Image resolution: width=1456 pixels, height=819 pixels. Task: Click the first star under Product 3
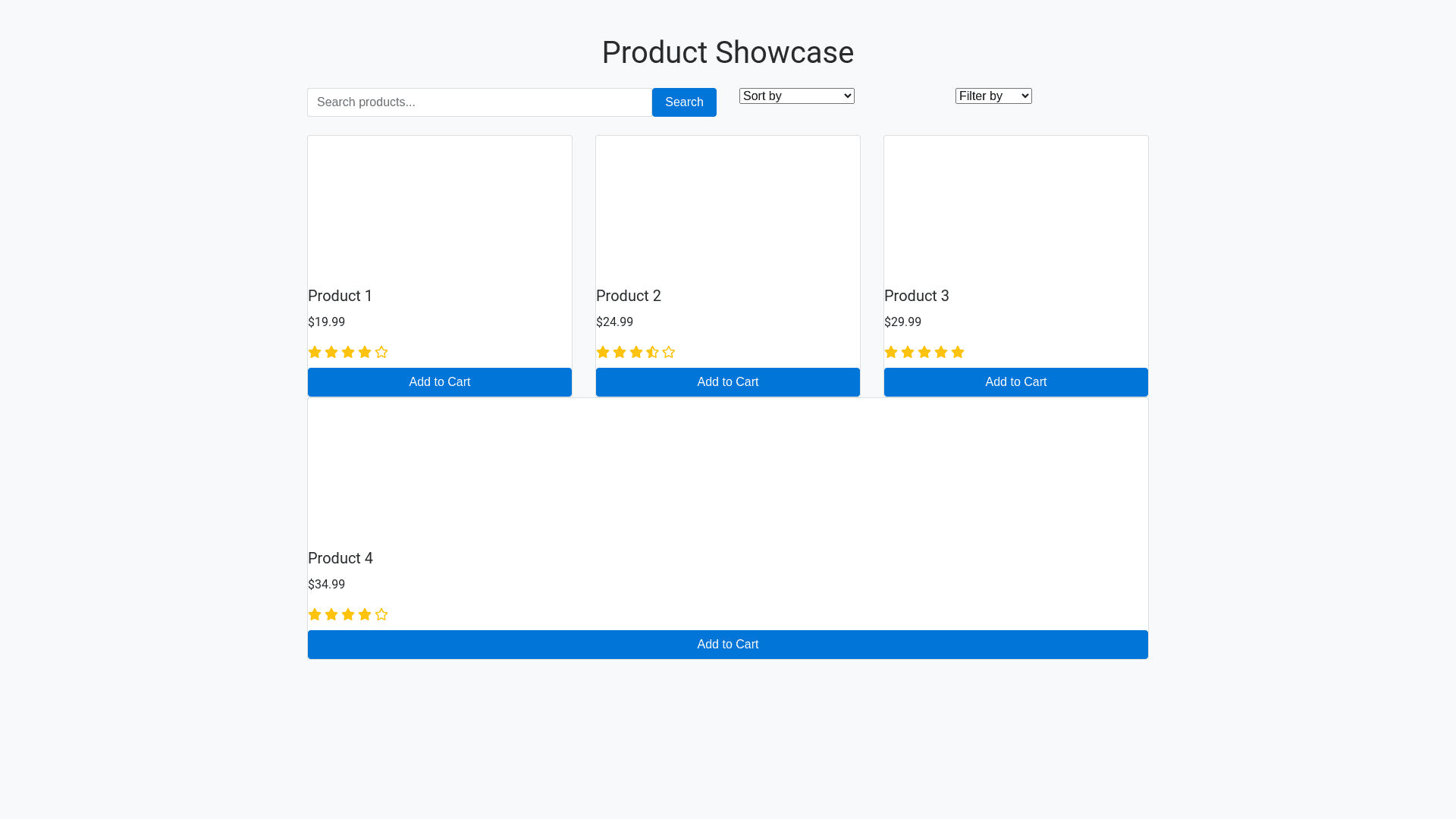[891, 352]
